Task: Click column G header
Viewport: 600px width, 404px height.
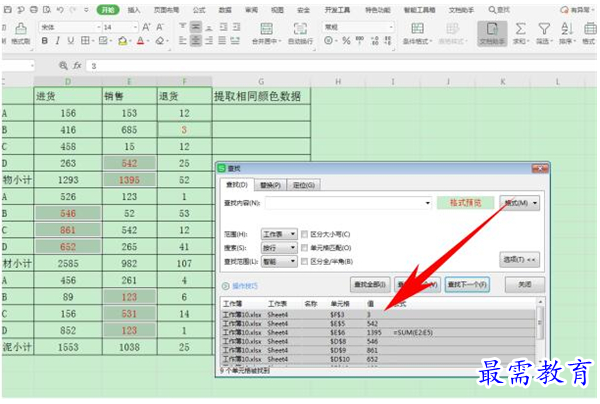Action: [261, 81]
